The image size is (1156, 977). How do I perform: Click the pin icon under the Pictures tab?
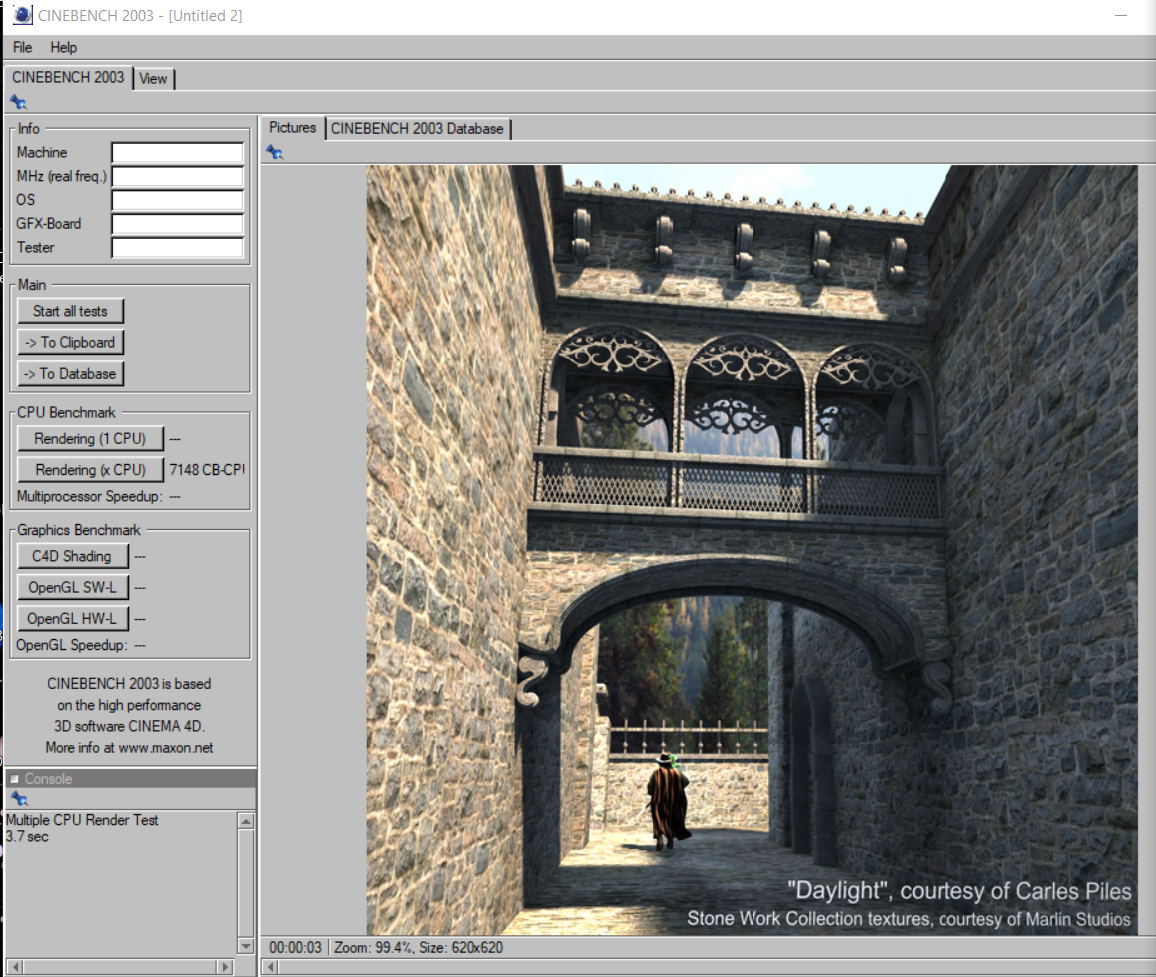[274, 152]
